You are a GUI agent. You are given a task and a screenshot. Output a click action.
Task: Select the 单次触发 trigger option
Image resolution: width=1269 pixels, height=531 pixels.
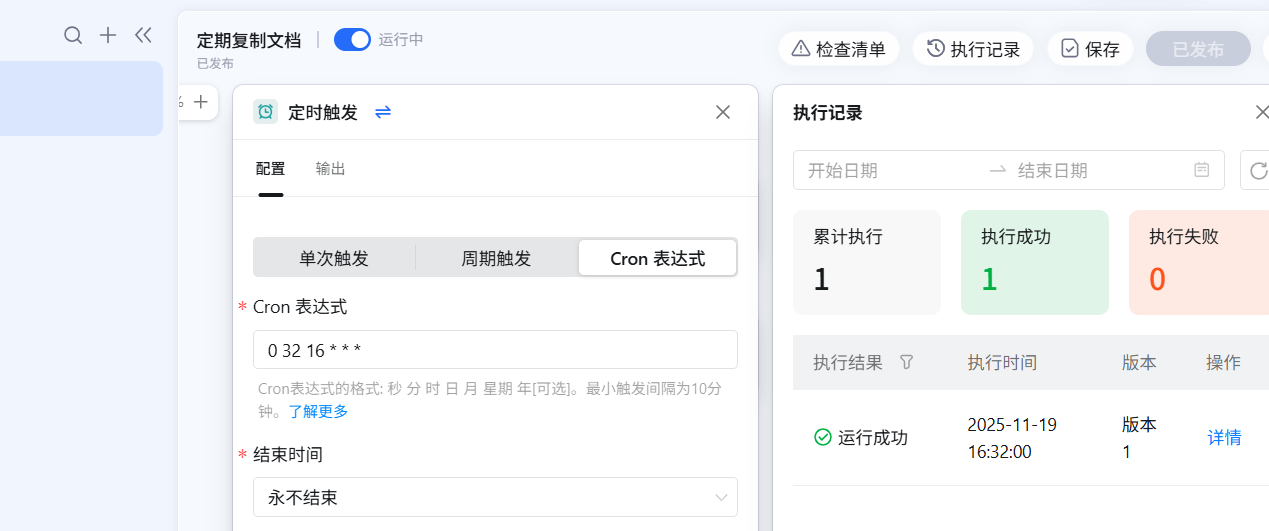click(334, 258)
